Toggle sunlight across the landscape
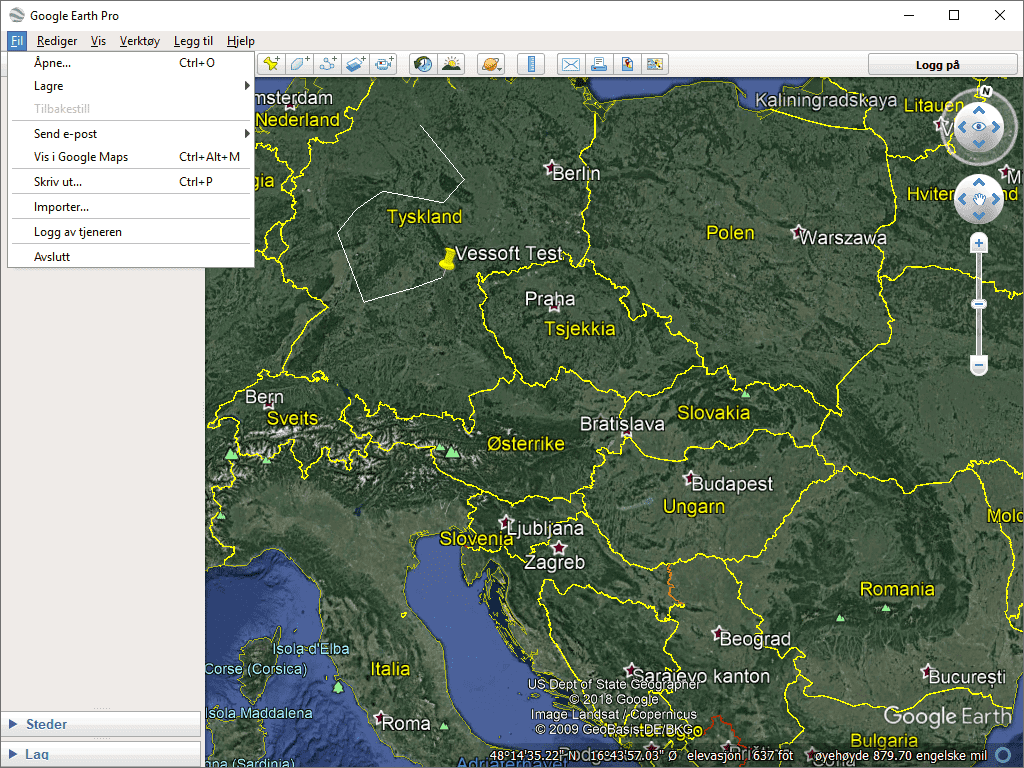The image size is (1024, 768). click(451, 64)
